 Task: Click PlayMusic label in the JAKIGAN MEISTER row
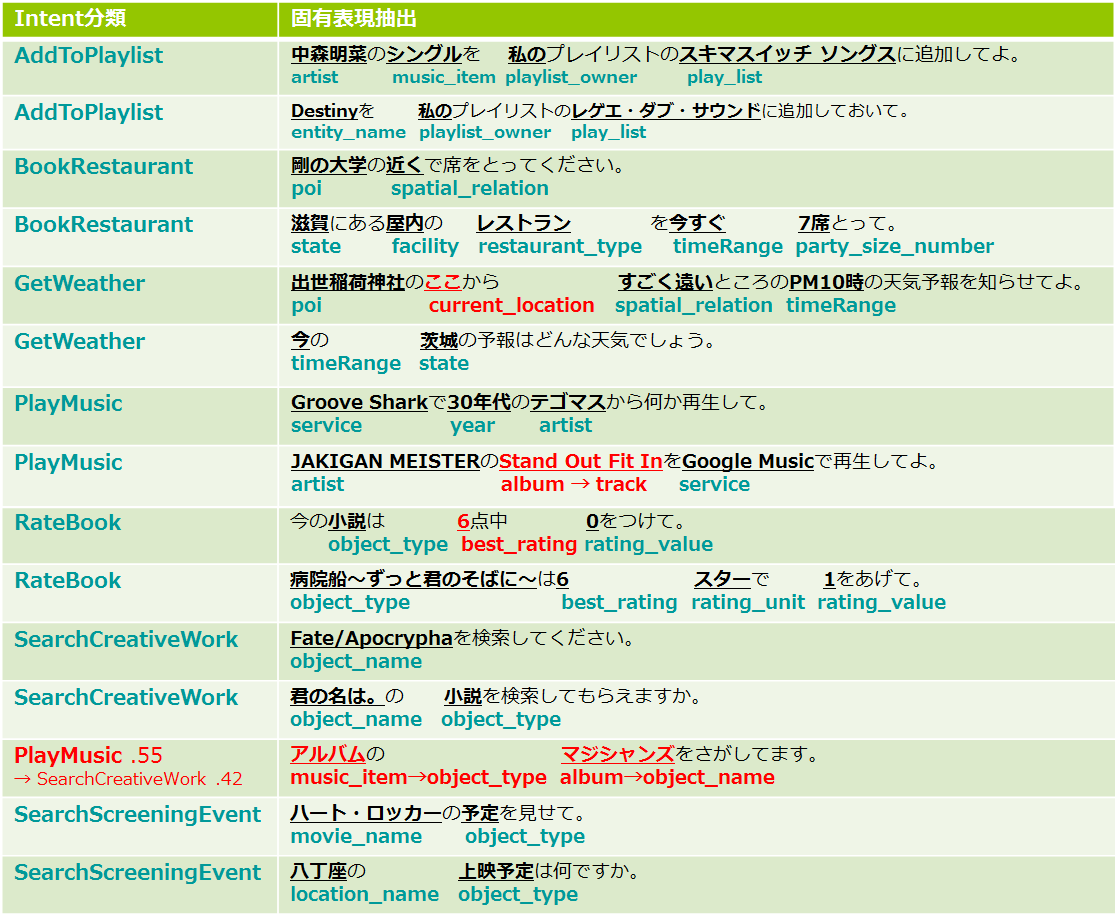coord(68,463)
